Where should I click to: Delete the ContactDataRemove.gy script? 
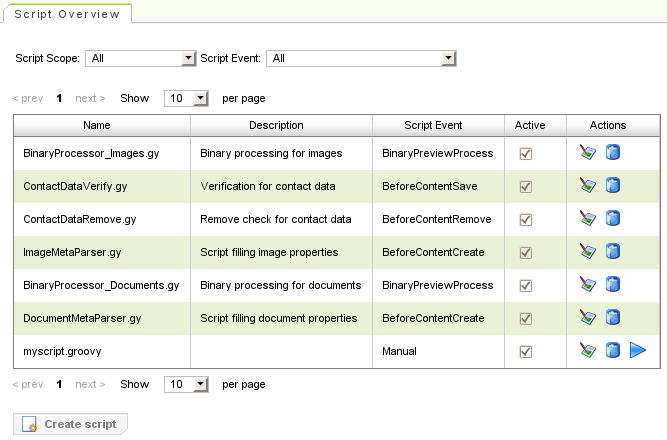coord(613,219)
